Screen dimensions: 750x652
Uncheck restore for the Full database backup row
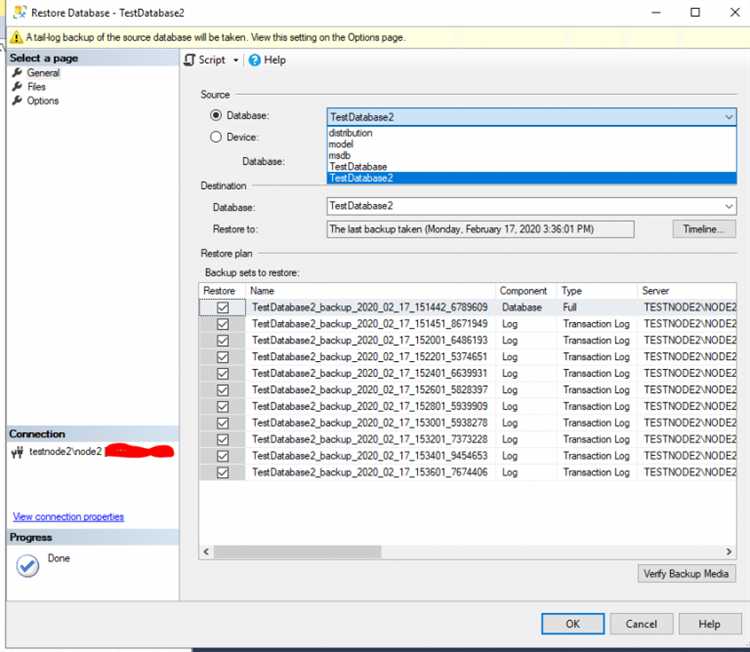222,308
